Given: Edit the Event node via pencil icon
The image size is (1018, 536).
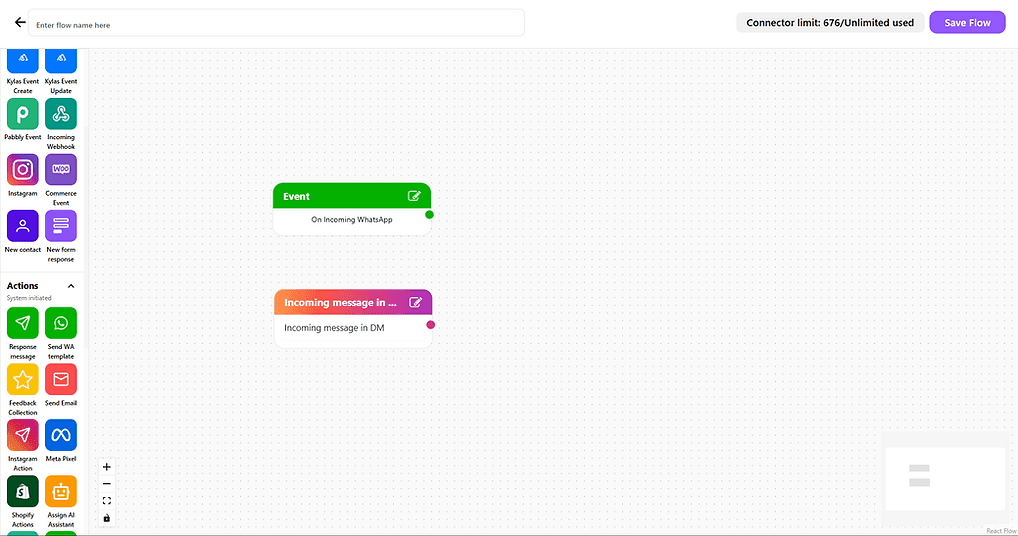Looking at the screenshot, I should tap(414, 196).
